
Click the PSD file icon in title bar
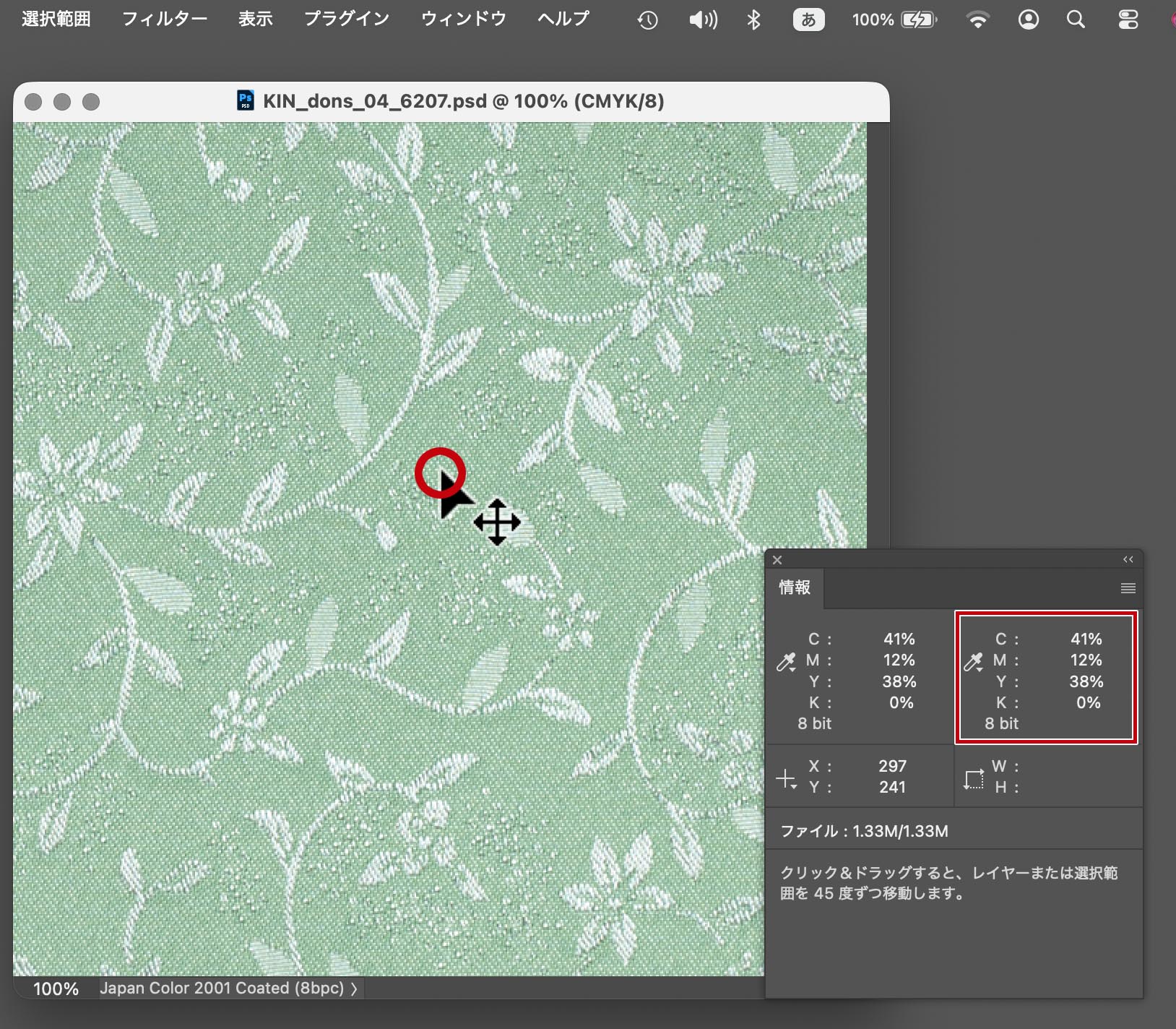coord(246,100)
